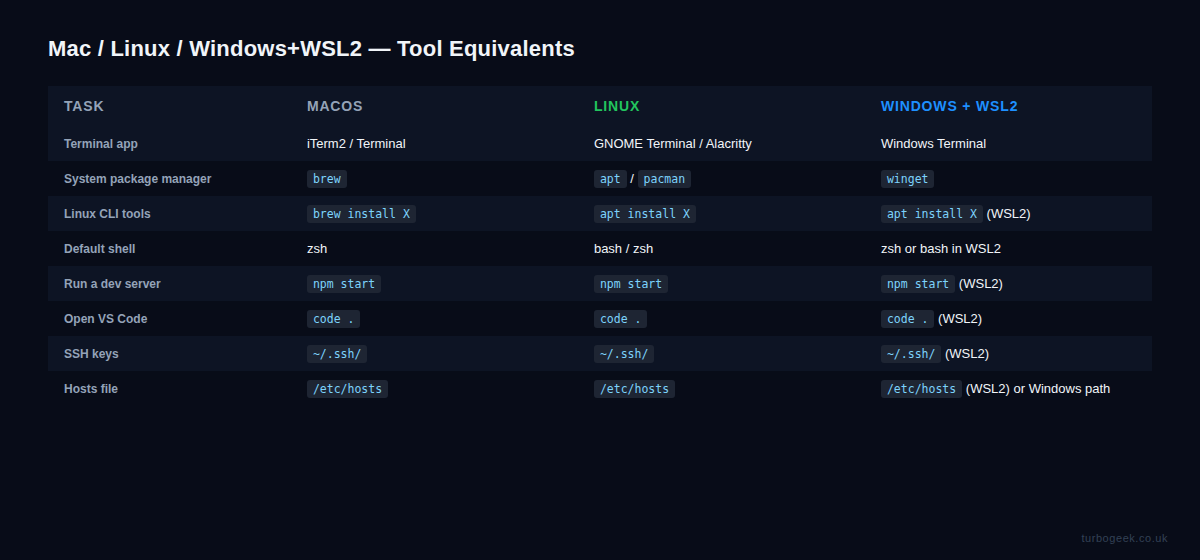Click 'GNOME Terminal / Alacritty' cell
The width and height of the screenshot is (1200, 560).
tap(673, 144)
